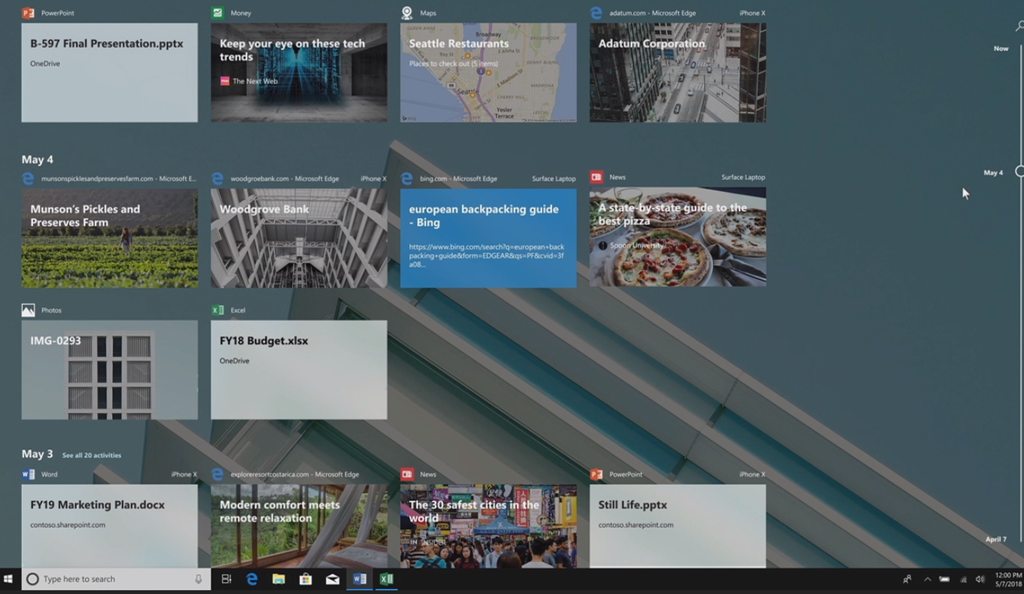The height and width of the screenshot is (594, 1024).
Task: Click the Task View icon on taskbar
Action: 226,579
